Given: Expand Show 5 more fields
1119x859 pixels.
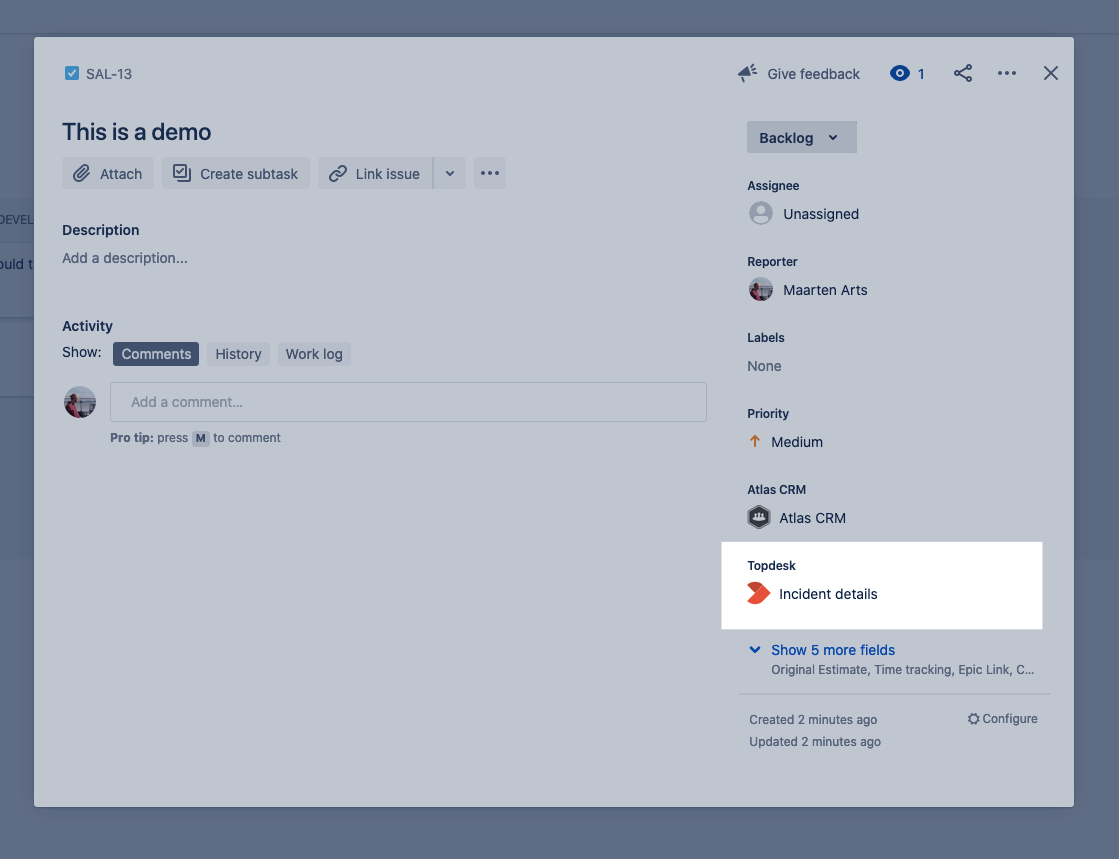Looking at the screenshot, I should [832, 650].
